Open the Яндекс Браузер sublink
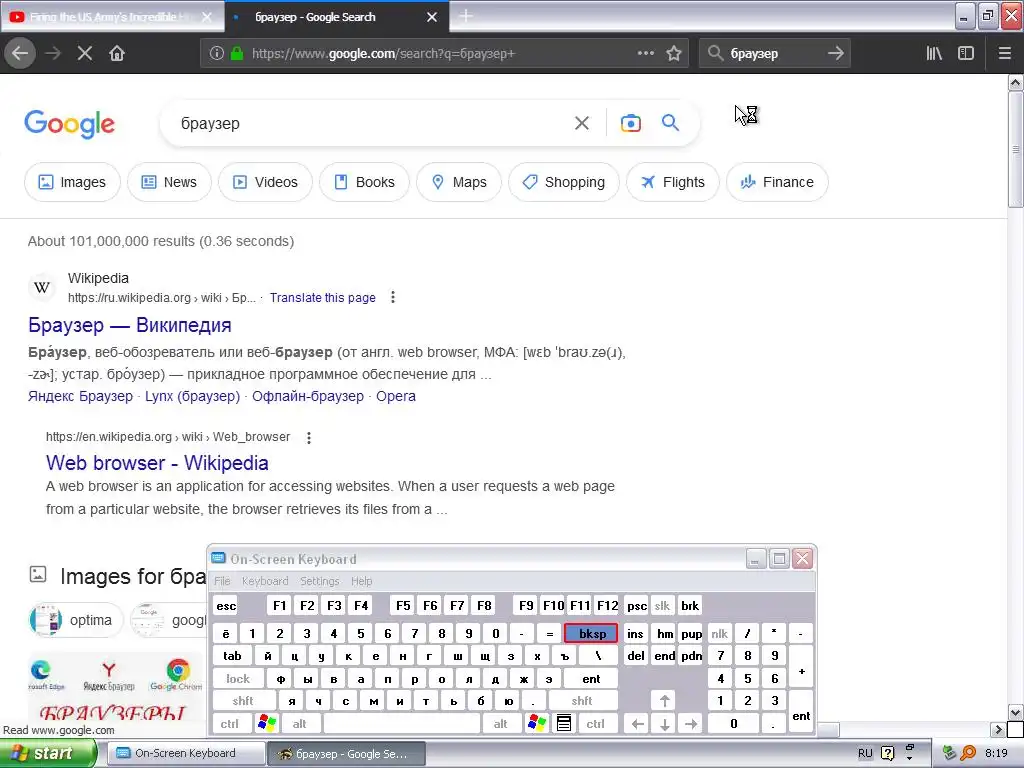 80,396
